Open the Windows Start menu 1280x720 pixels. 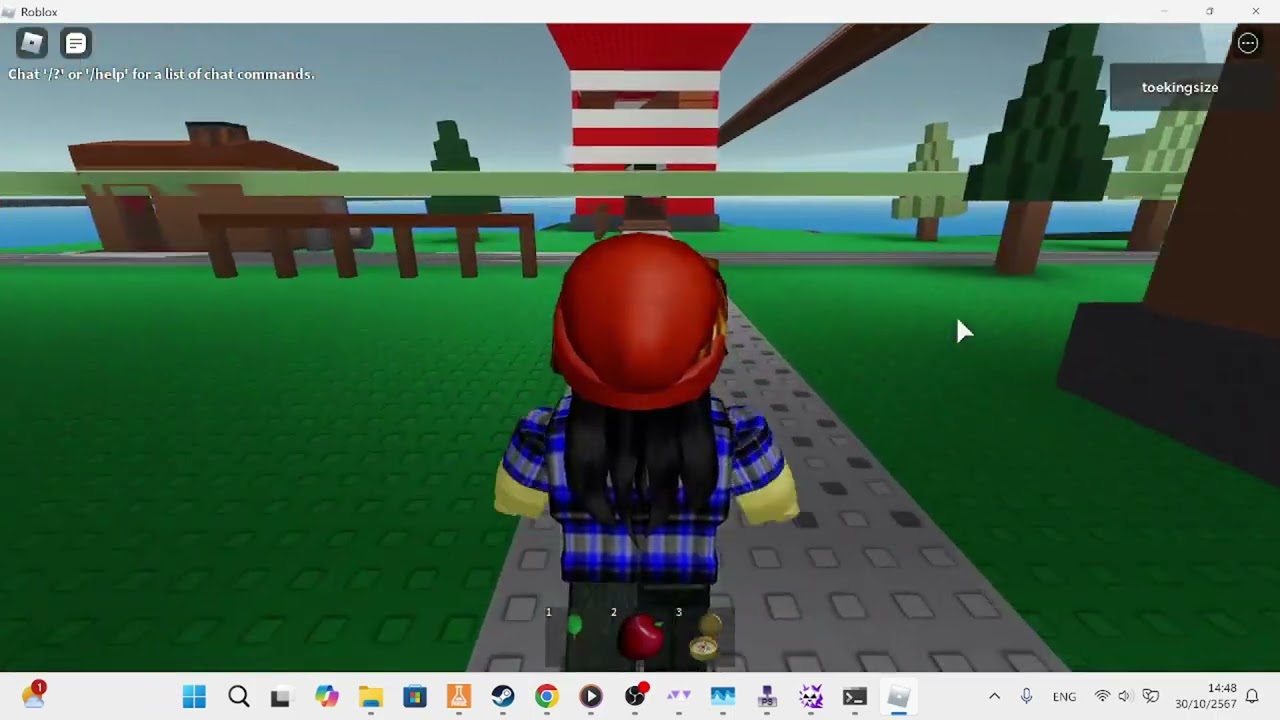click(x=194, y=697)
